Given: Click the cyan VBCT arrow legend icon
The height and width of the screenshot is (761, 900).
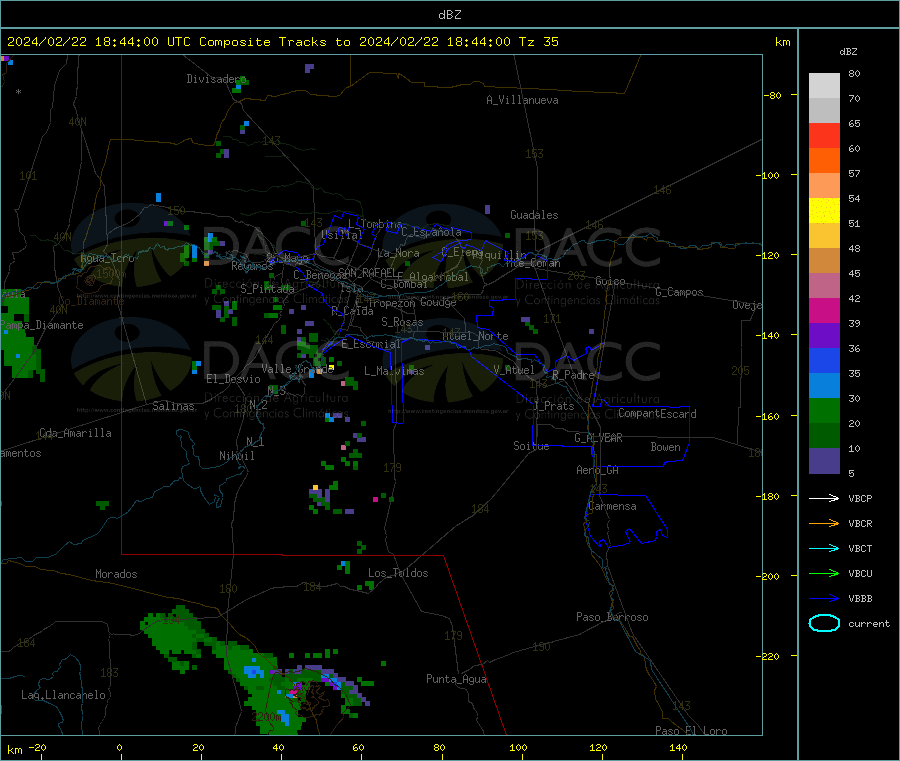Looking at the screenshot, I should pos(824,549).
